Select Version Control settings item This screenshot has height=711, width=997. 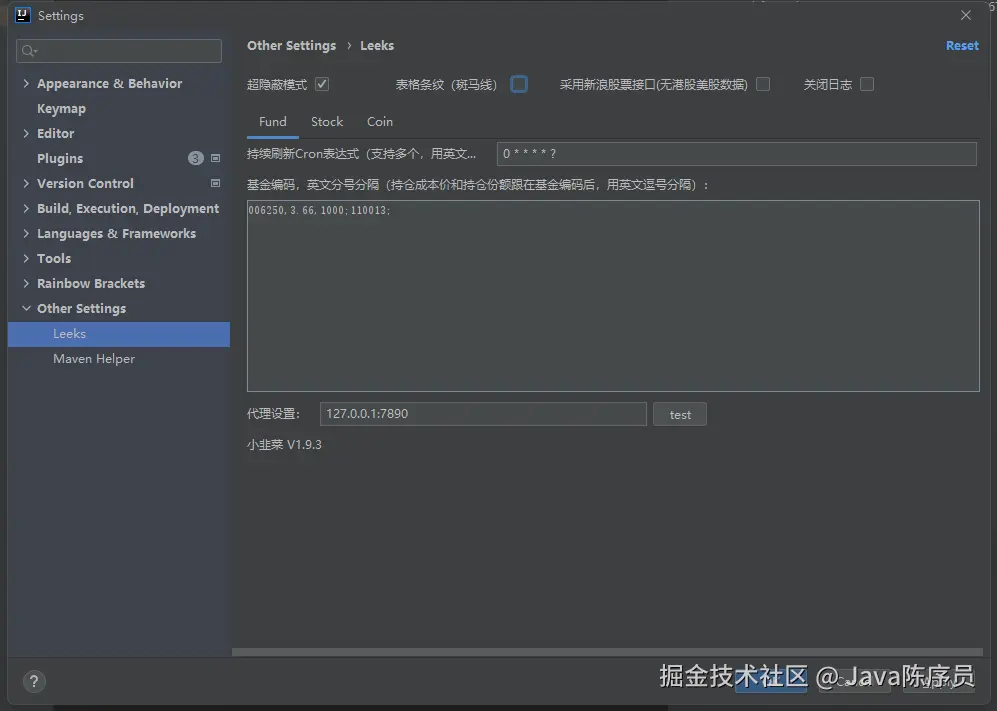click(x=85, y=183)
